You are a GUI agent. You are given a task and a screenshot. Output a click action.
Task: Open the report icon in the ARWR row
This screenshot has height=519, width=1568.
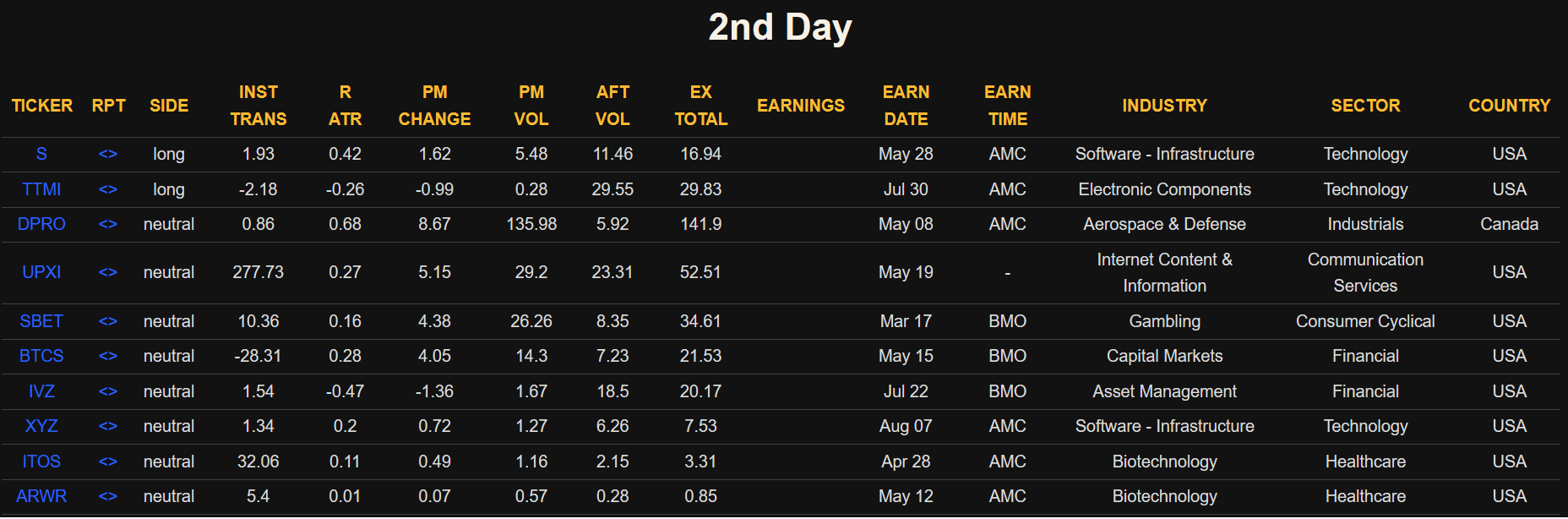click(108, 496)
